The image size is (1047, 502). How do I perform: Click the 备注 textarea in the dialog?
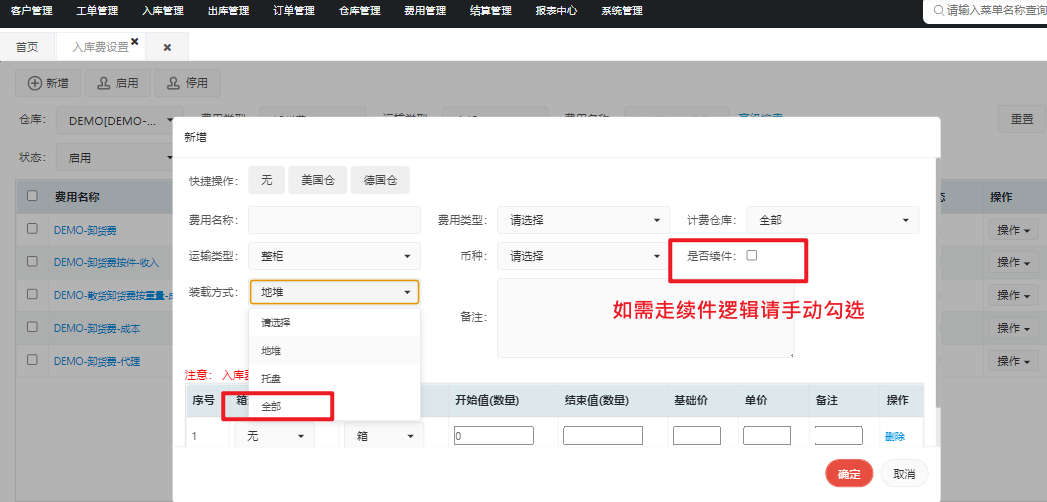[646, 318]
